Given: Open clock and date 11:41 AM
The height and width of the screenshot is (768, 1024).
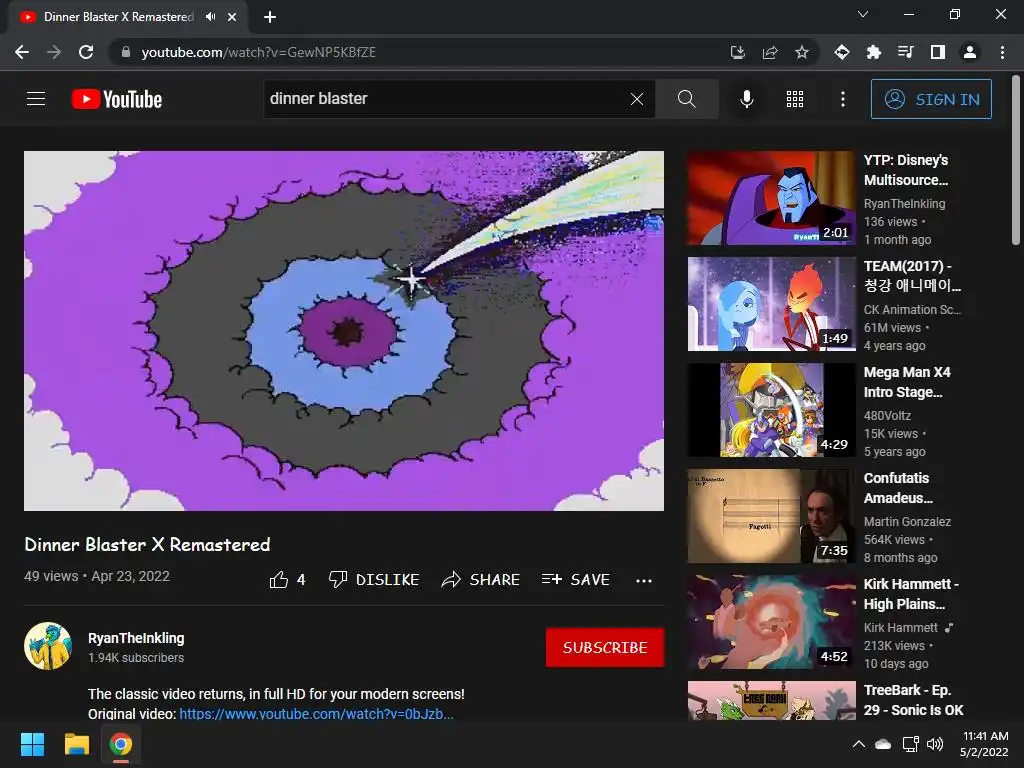Looking at the screenshot, I should pos(984,744).
